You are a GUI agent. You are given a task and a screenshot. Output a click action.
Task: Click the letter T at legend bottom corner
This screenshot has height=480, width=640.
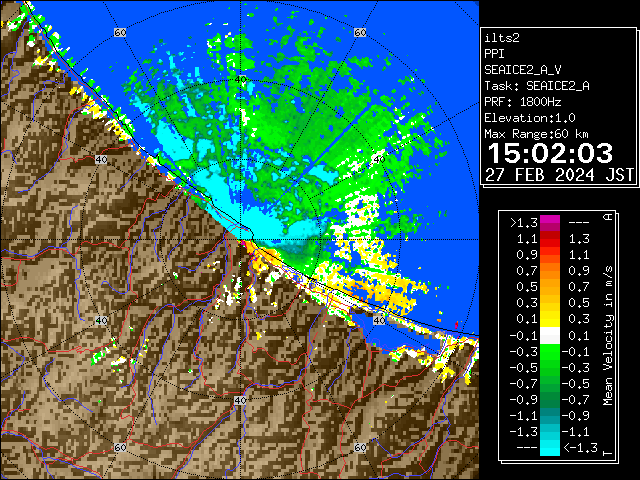coord(608,453)
